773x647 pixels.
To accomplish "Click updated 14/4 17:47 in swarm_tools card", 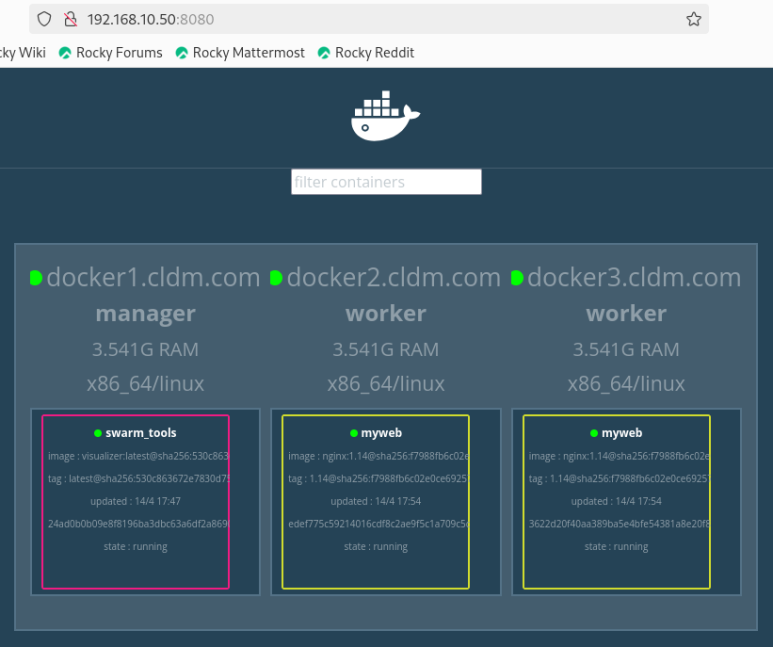I will click(136, 501).
